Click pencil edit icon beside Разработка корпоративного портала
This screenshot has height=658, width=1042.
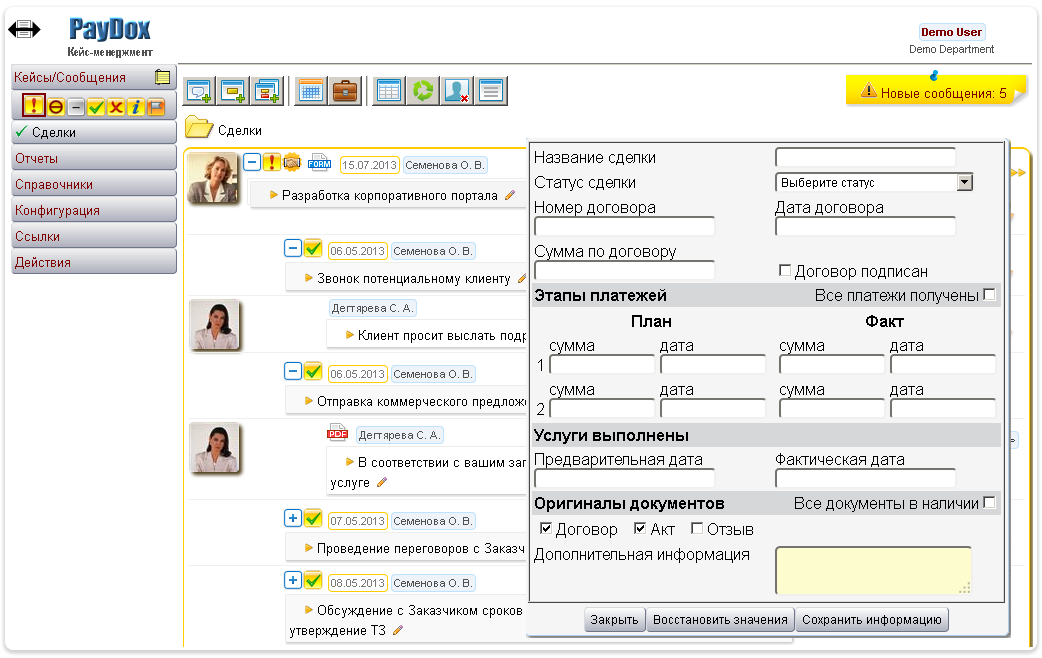click(510, 195)
